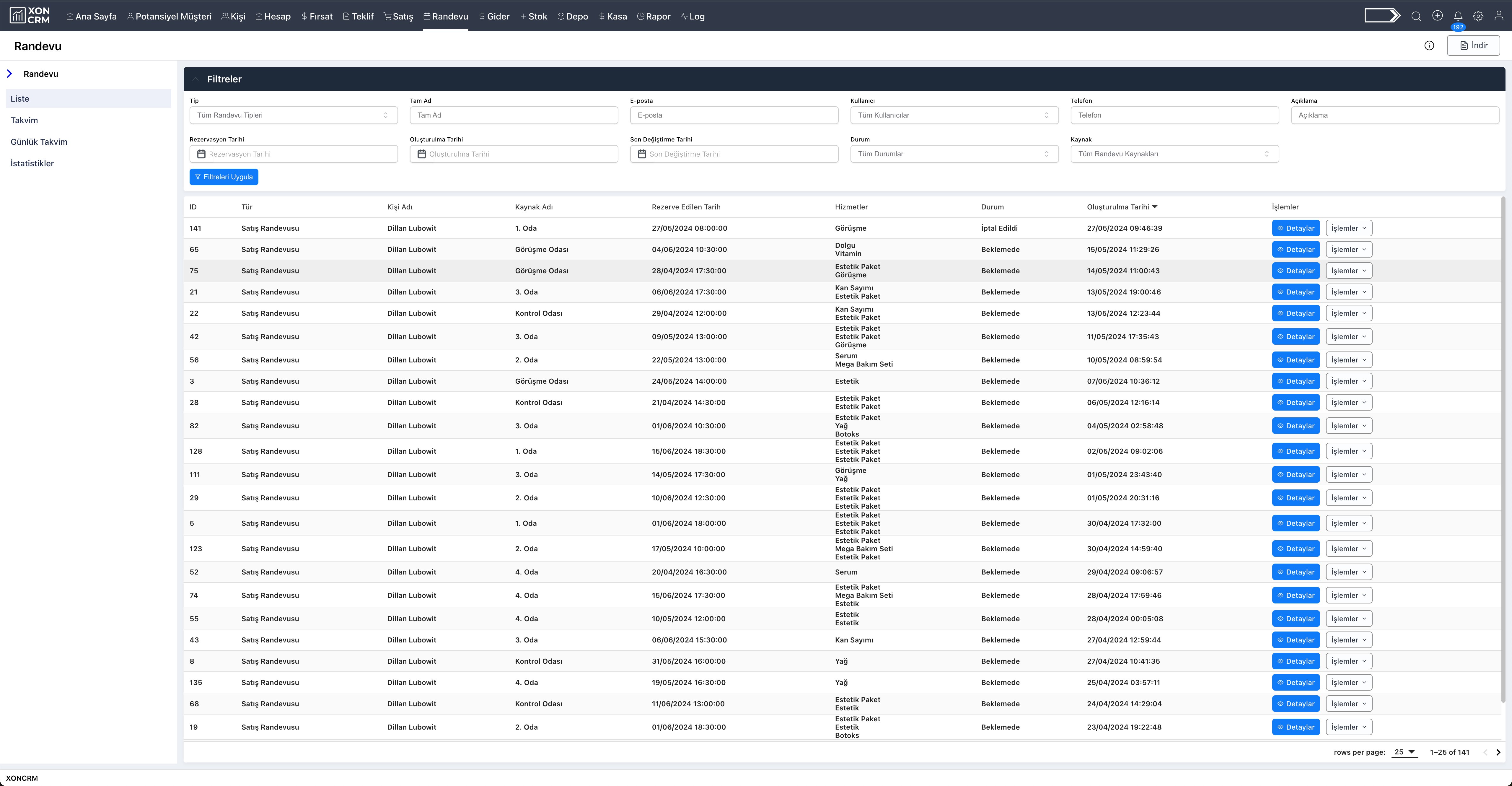The width and height of the screenshot is (1512, 786).
Task: Click calendar icon in Oluşturulma Tarihi field
Action: click(x=421, y=154)
